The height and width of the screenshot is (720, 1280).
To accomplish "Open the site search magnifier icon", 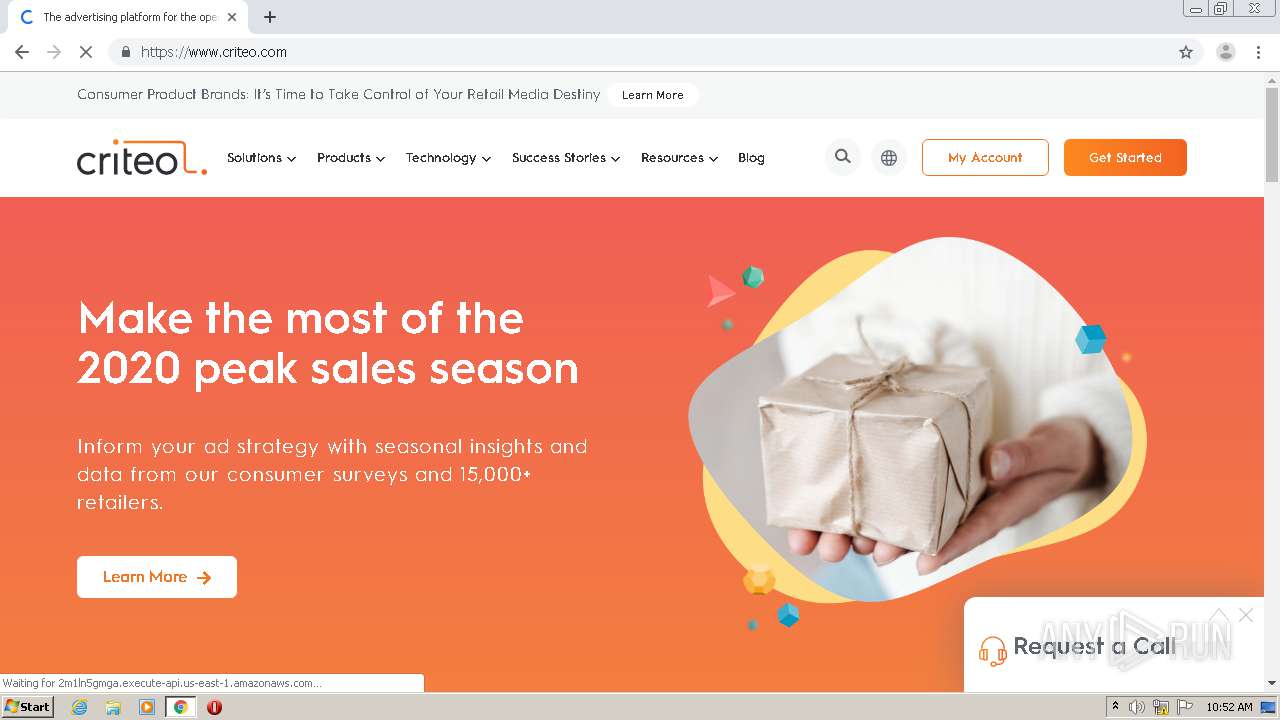I will pos(843,157).
